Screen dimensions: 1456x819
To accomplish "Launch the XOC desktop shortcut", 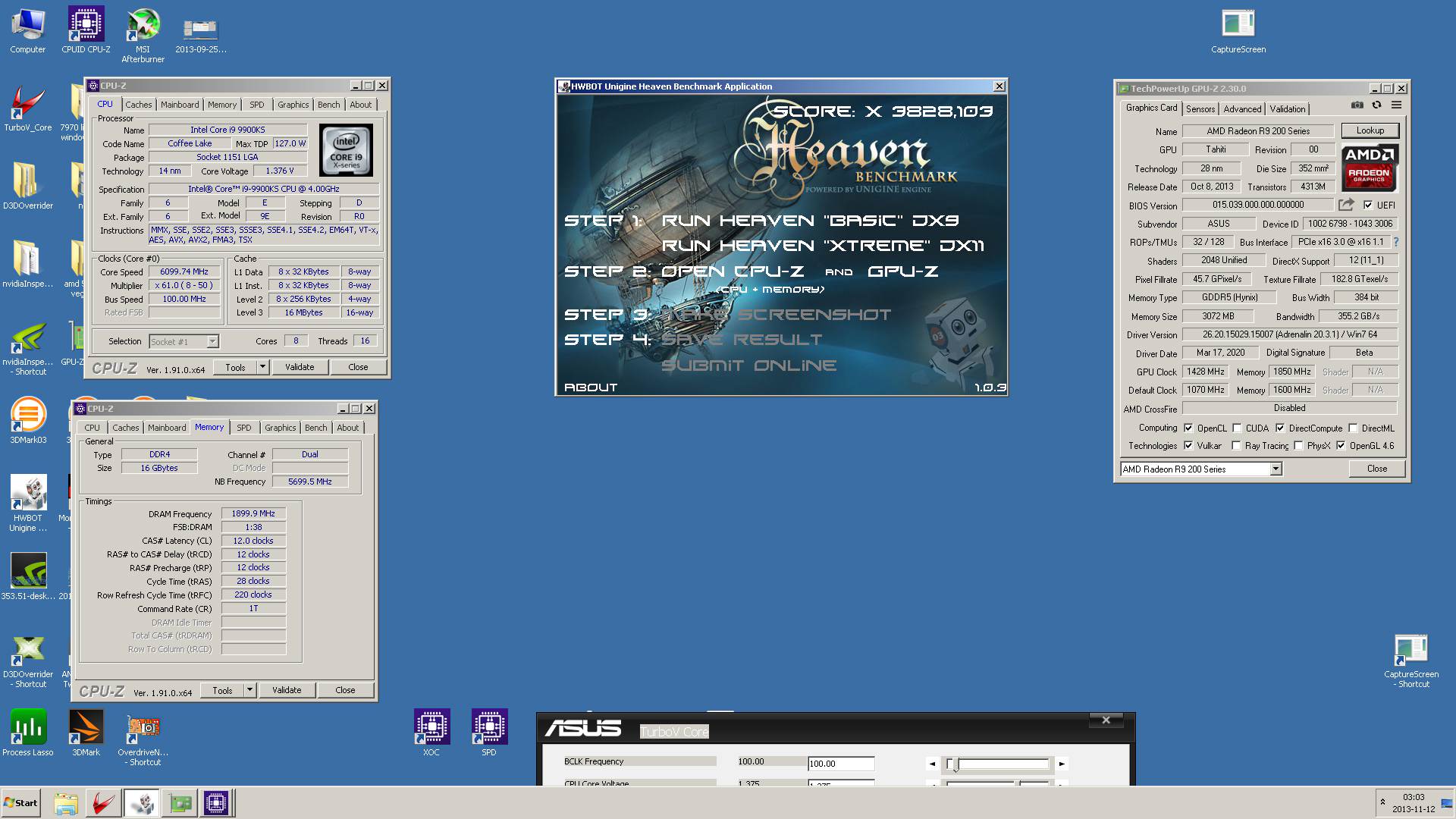I will [x=431, y=733].
